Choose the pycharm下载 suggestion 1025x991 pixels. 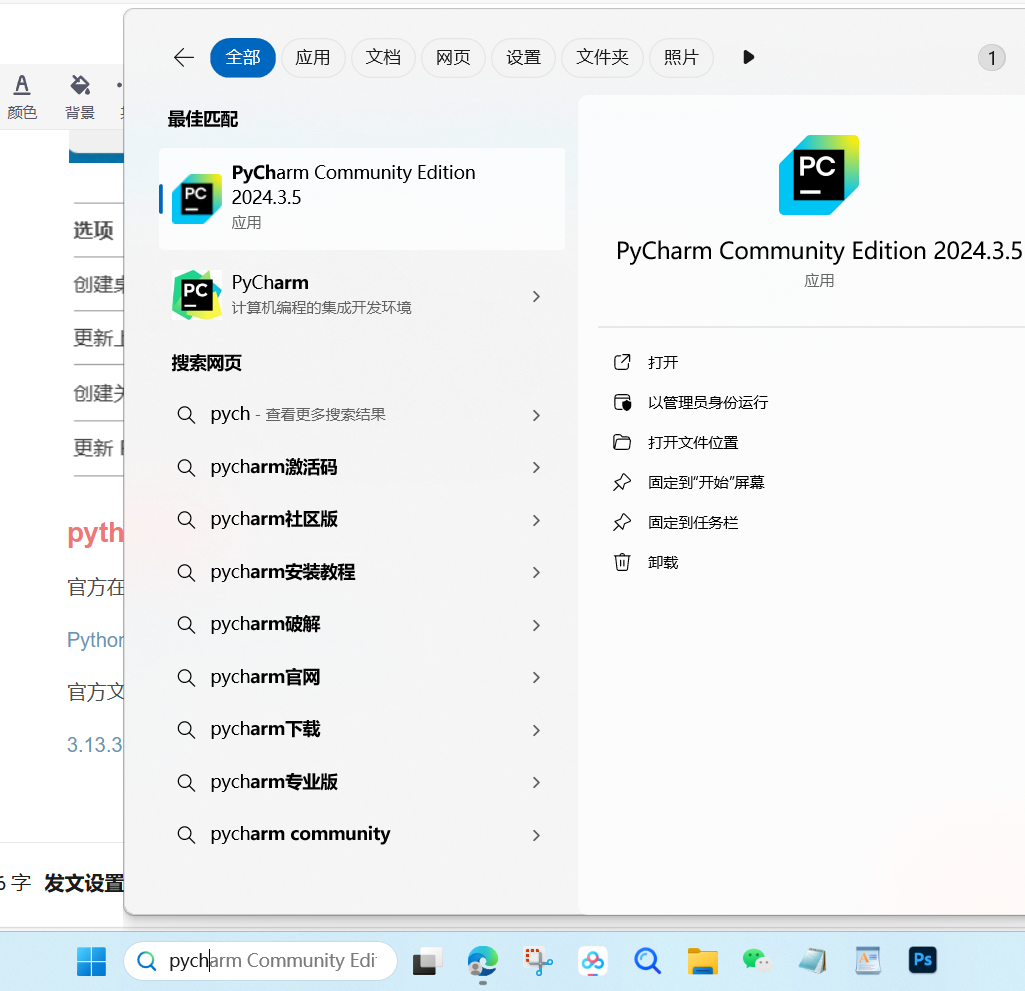tap(361, 730)
